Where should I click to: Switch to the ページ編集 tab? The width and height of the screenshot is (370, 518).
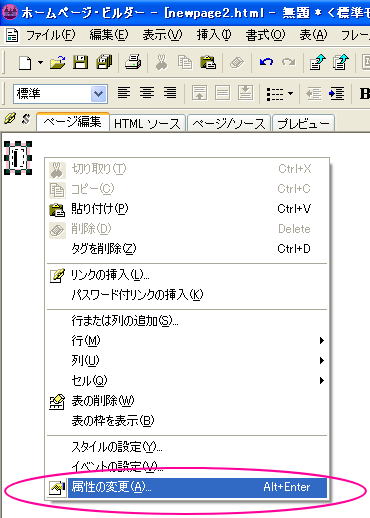[x=73, y=122]
